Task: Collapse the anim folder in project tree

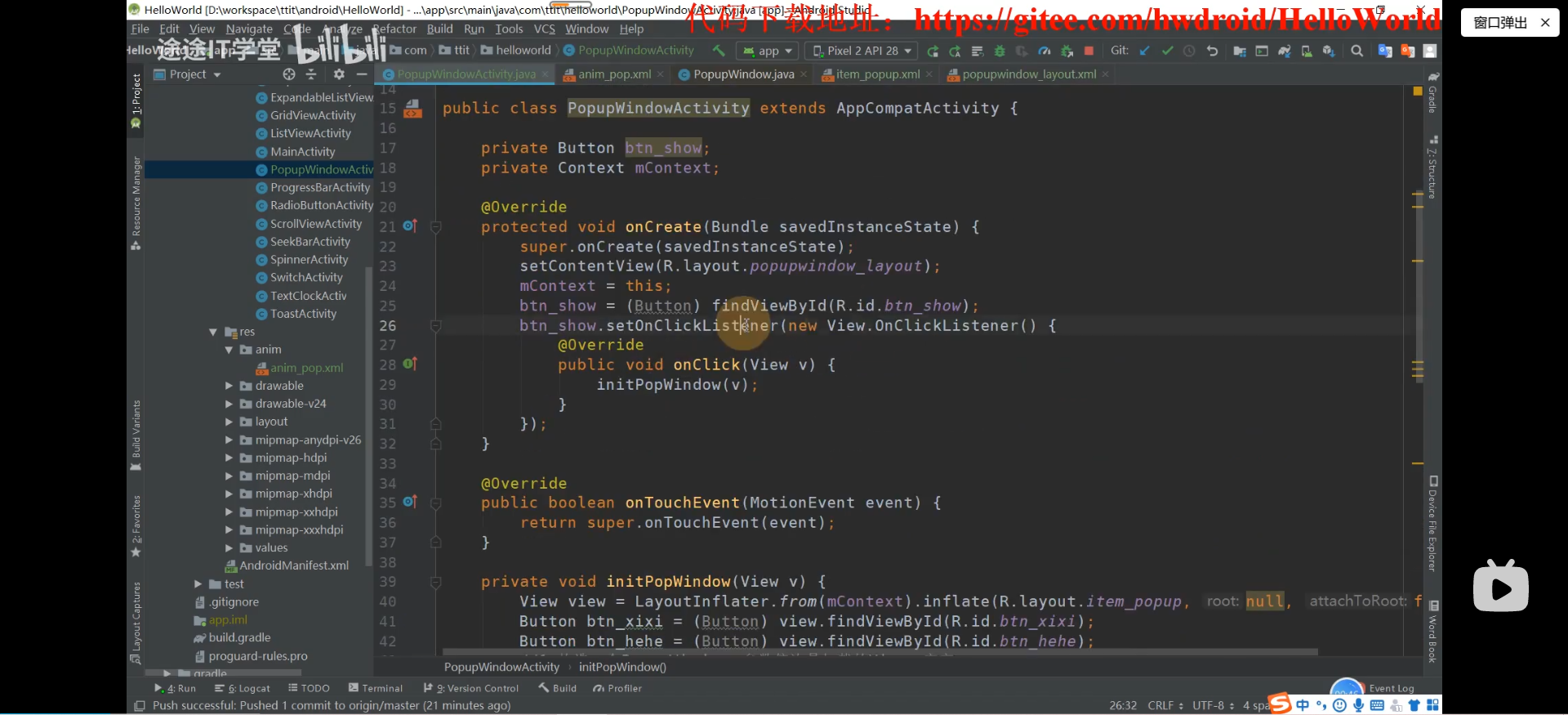Action: click(x=229, y=350)
